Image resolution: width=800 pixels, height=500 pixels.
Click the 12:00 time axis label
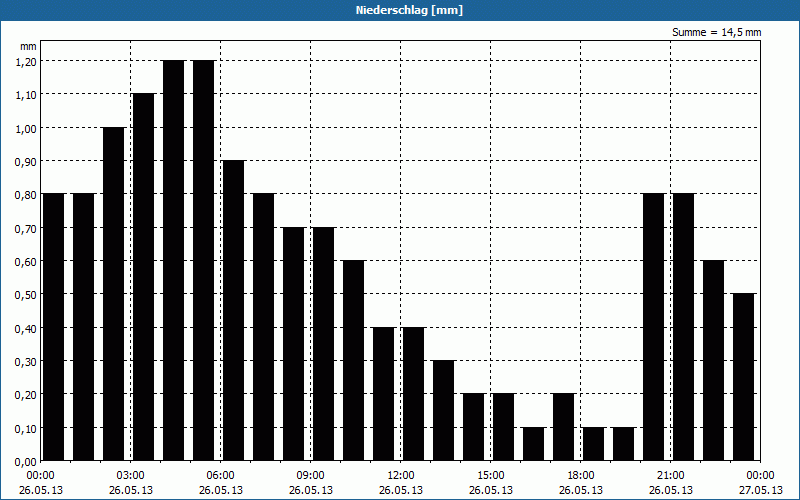tap(401, 476)
